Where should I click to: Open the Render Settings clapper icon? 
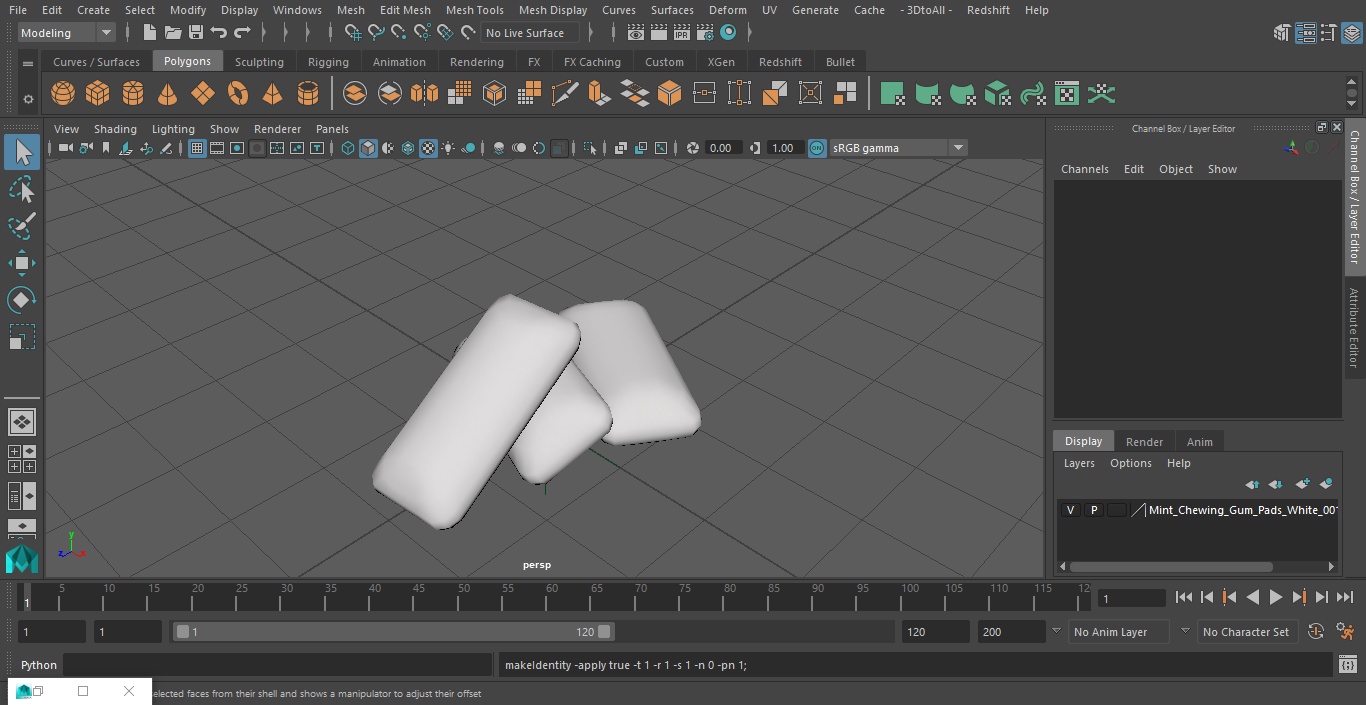(705, 33)
